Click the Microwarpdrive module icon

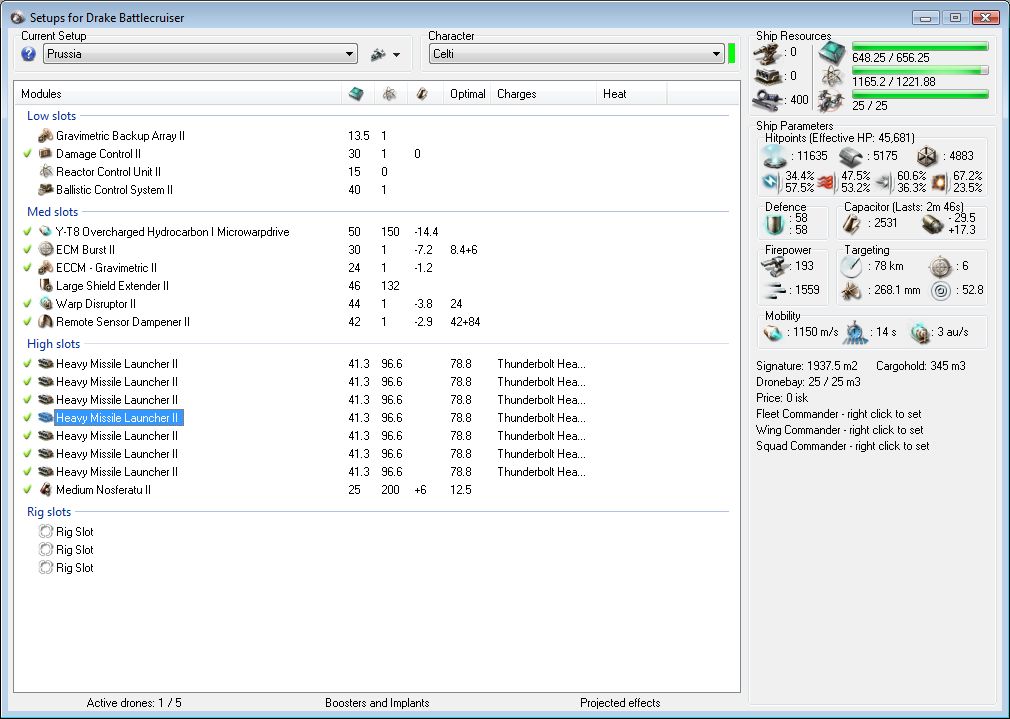pos(45,232)
